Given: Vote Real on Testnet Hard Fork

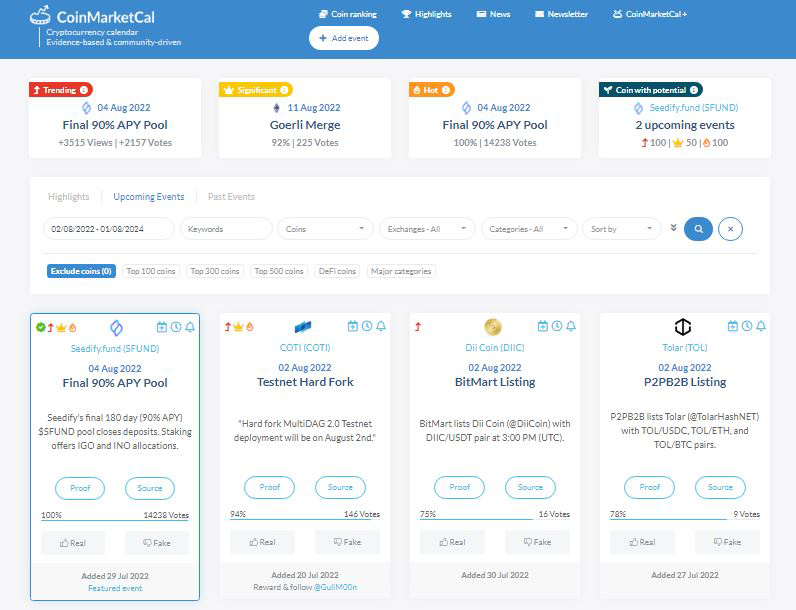Looking at the screenshot, I should coord(262,542).
